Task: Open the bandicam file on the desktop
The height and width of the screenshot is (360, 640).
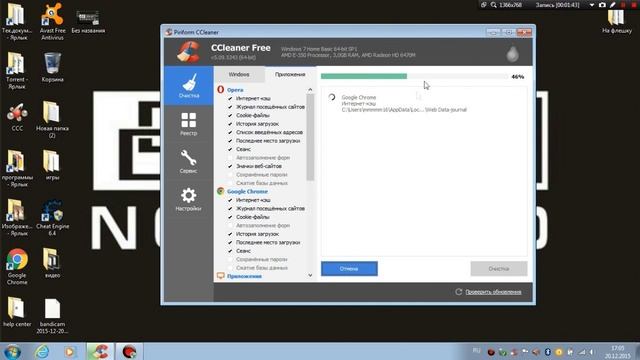Action: 52,316
